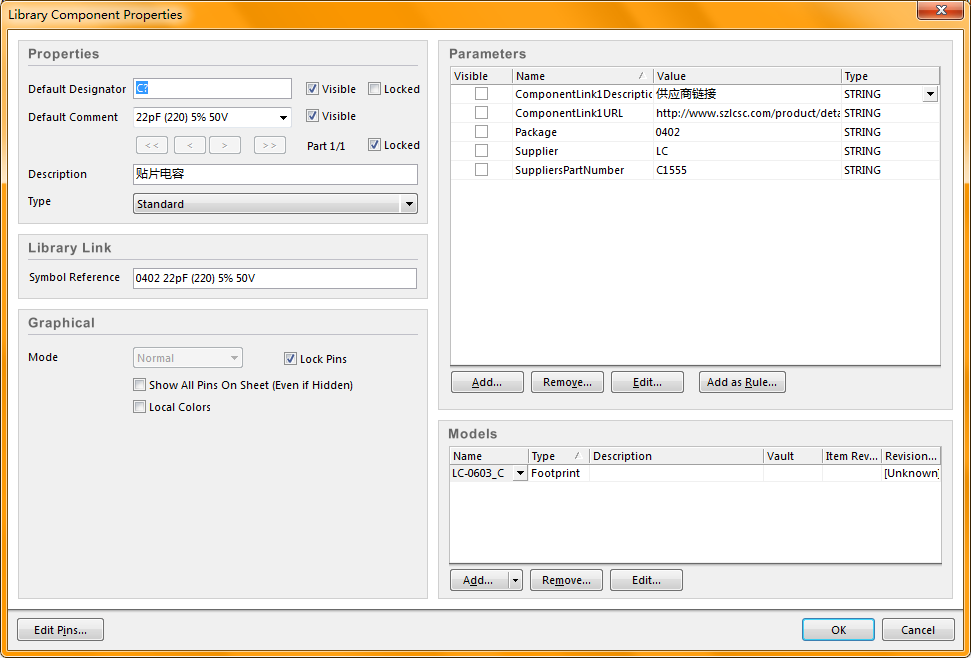Image resolution: width=971 pixels, height=658 pixels.
Task: Focus the Default Designator input field
Action: (x=212, y=89)
